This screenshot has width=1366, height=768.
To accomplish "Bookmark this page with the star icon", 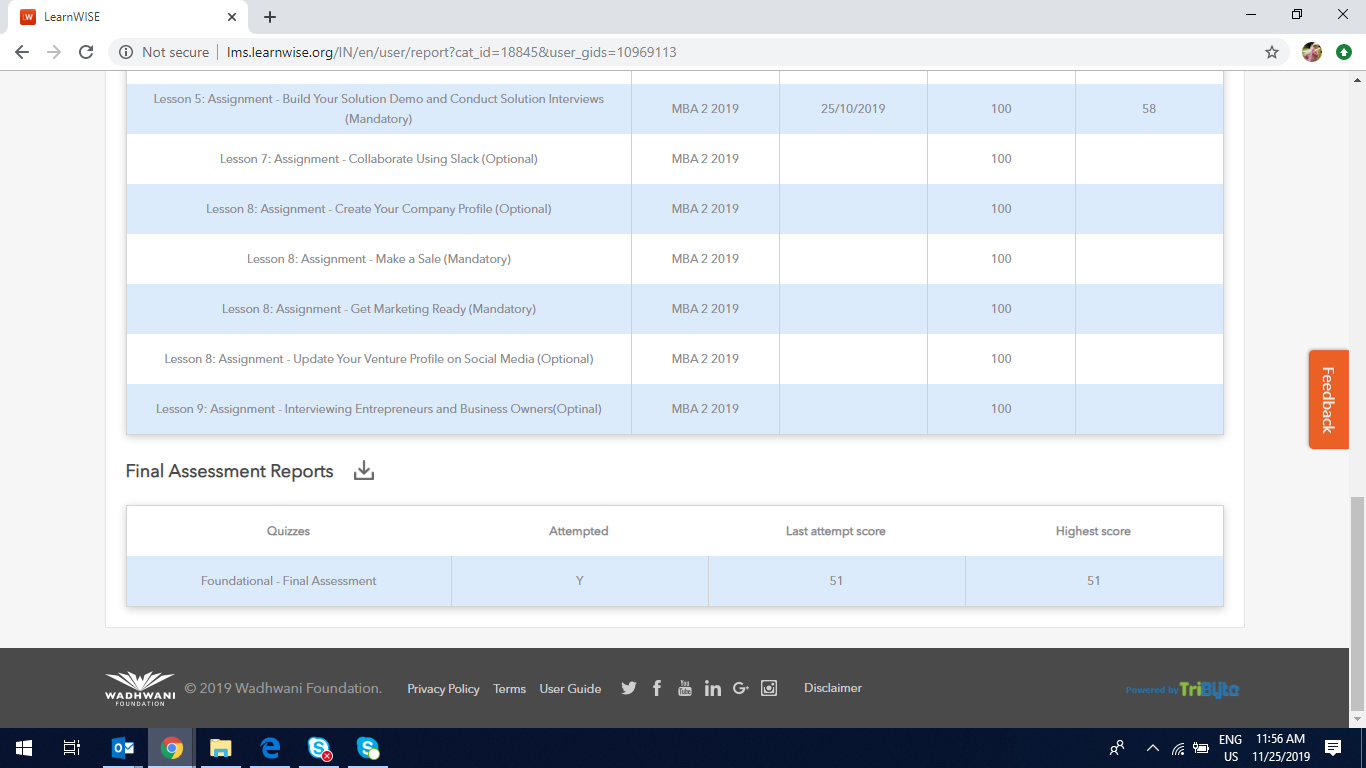I will pyautogui.click(x=1272, y=52).
